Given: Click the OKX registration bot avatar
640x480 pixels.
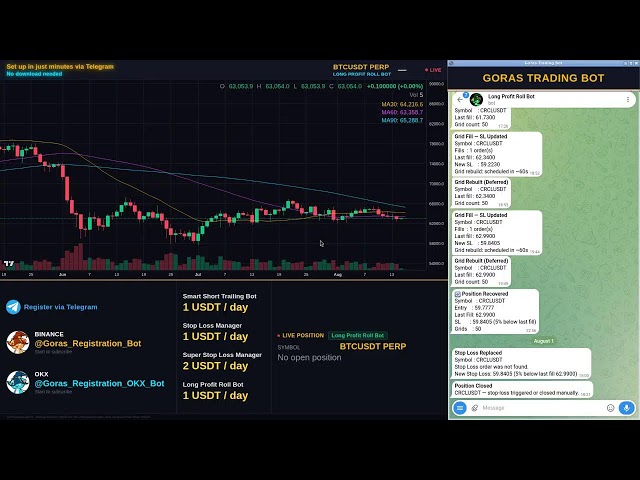Looking at the screenshot, I should [x=18, y=382].
